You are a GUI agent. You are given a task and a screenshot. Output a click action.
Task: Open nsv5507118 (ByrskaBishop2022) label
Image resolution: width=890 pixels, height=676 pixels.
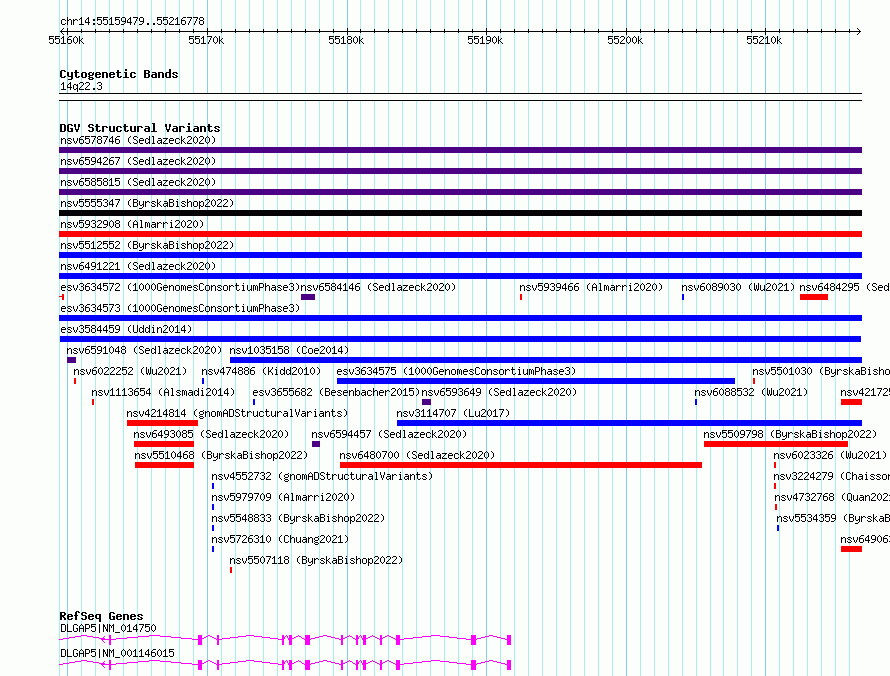point(316,560)
